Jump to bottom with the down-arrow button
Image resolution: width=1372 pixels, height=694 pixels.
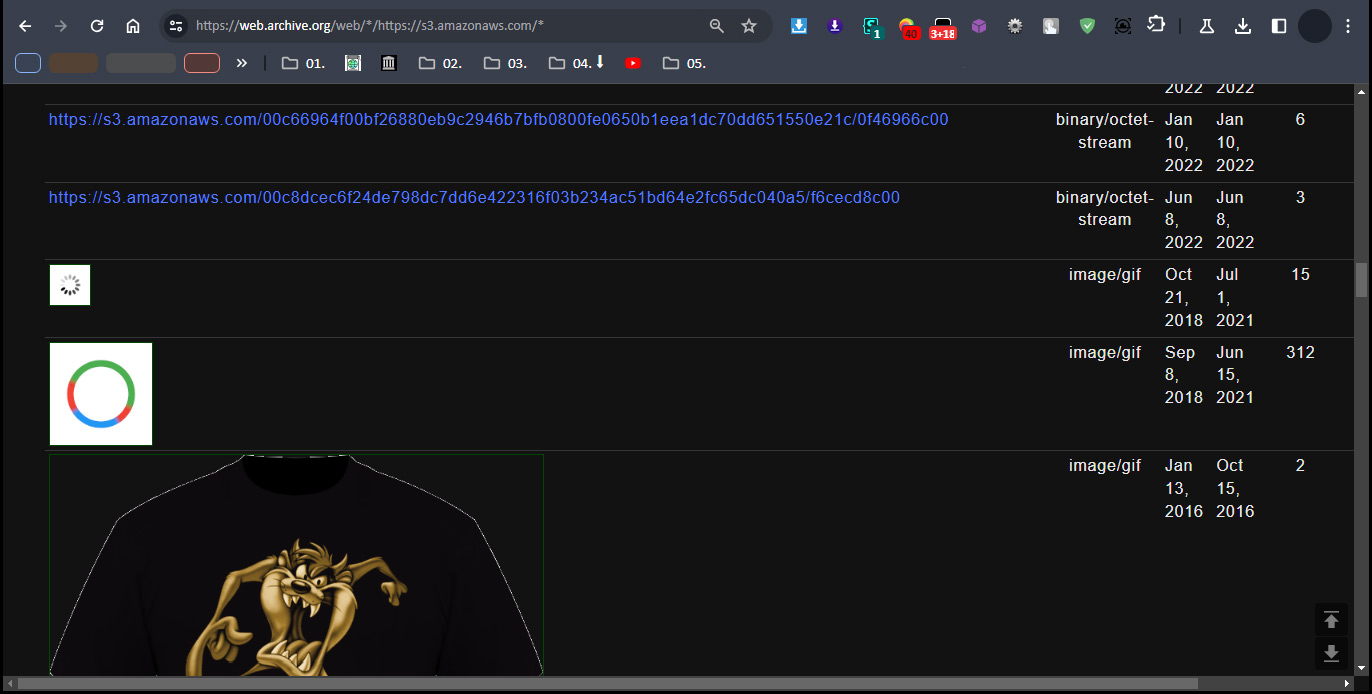[1331, 654]
